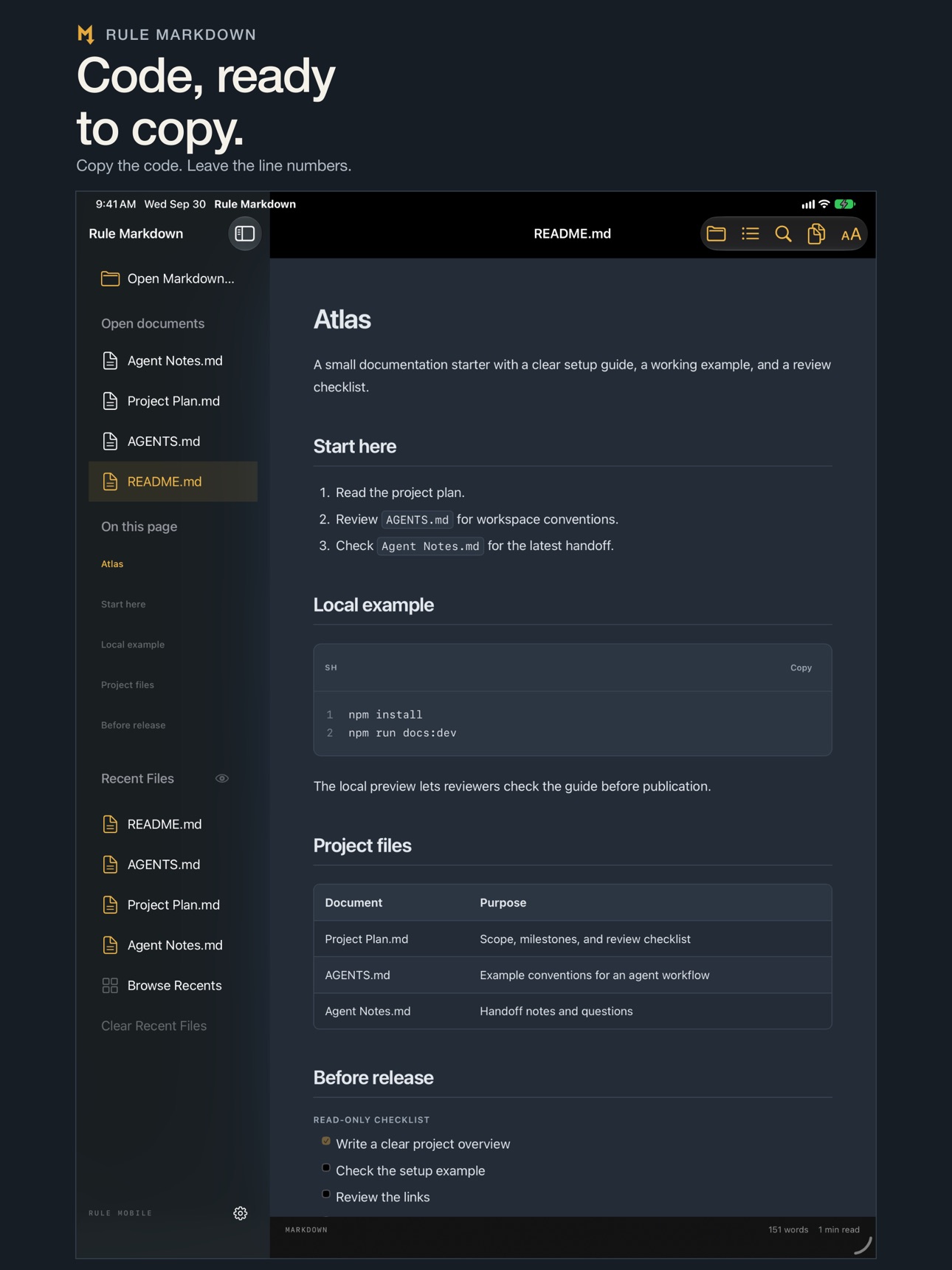This screenshot has width=952, height=1270.
Task: Jump to Atlas section in outline
Action: click(112, 564)
